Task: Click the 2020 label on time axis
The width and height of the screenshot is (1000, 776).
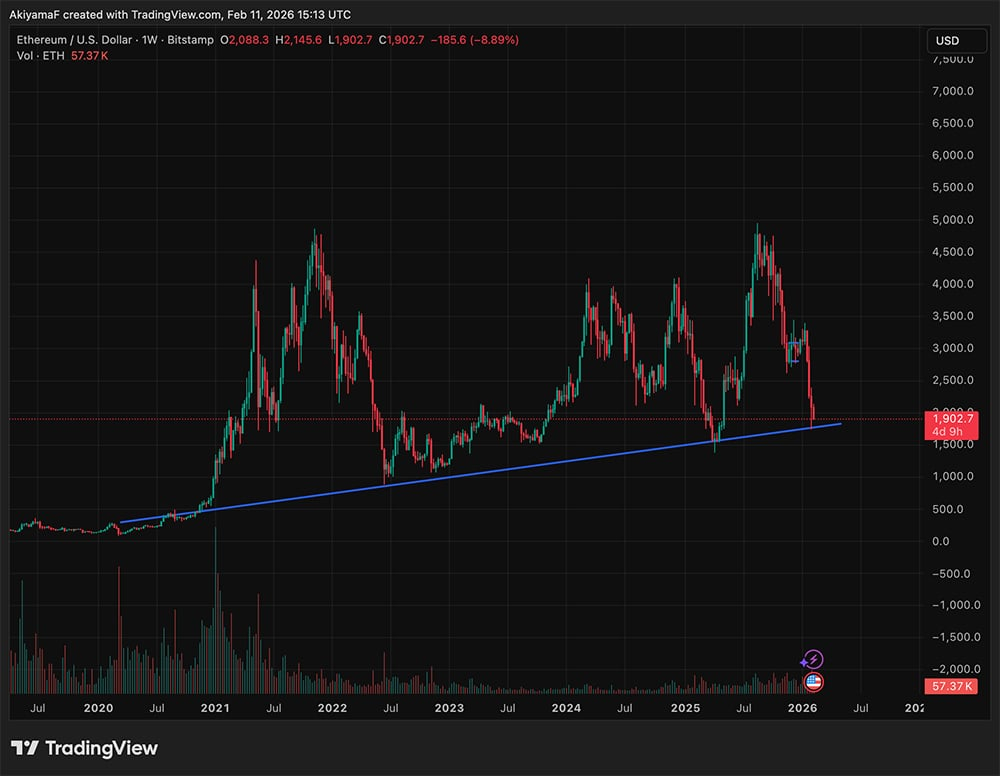Action: pyautogui.click(x=98, y=708)
